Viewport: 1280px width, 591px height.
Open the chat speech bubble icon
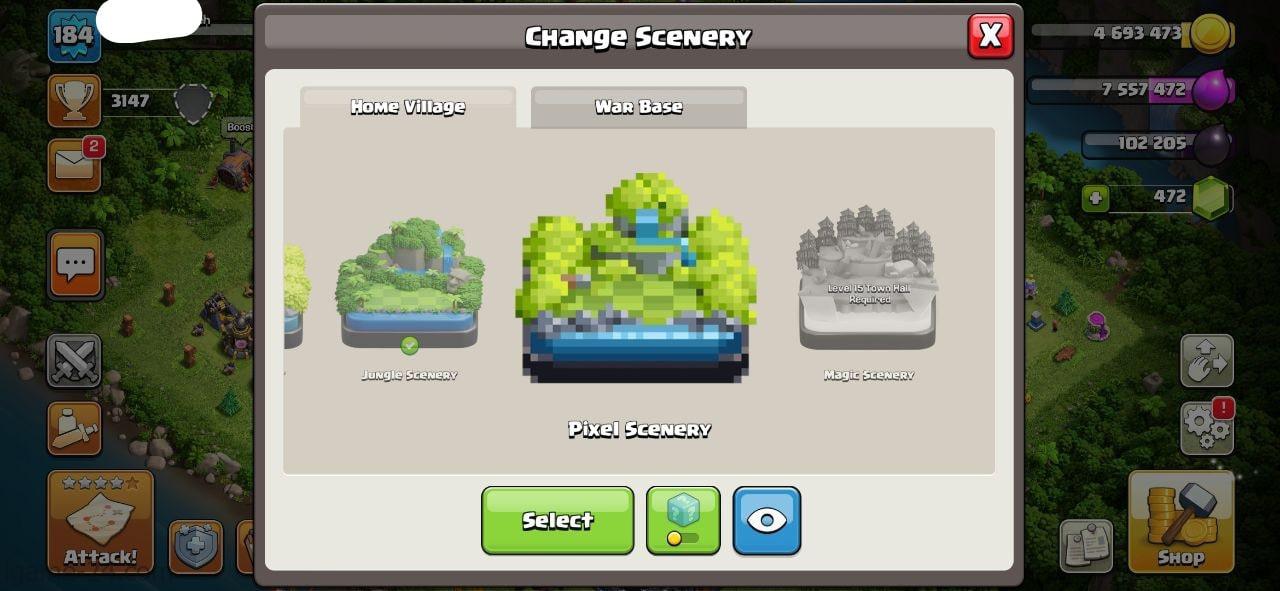coord(75,264)
